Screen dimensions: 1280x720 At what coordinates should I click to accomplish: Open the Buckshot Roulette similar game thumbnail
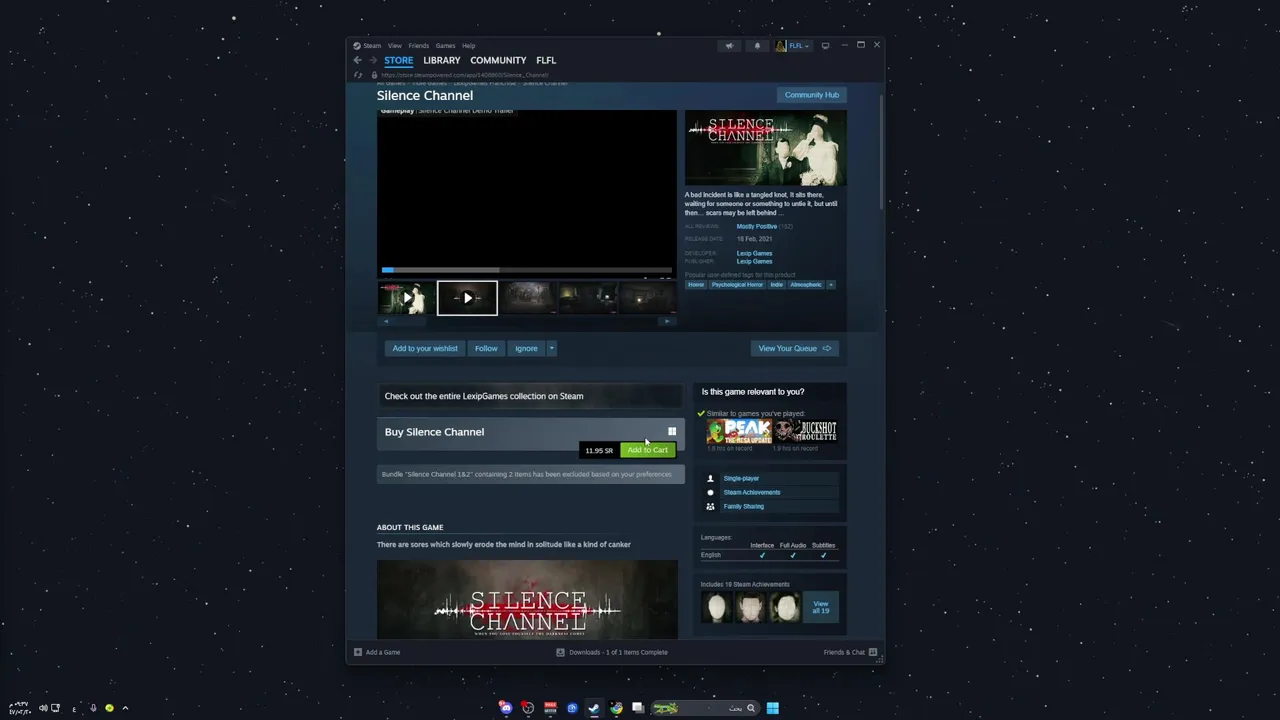pos(805,431)
